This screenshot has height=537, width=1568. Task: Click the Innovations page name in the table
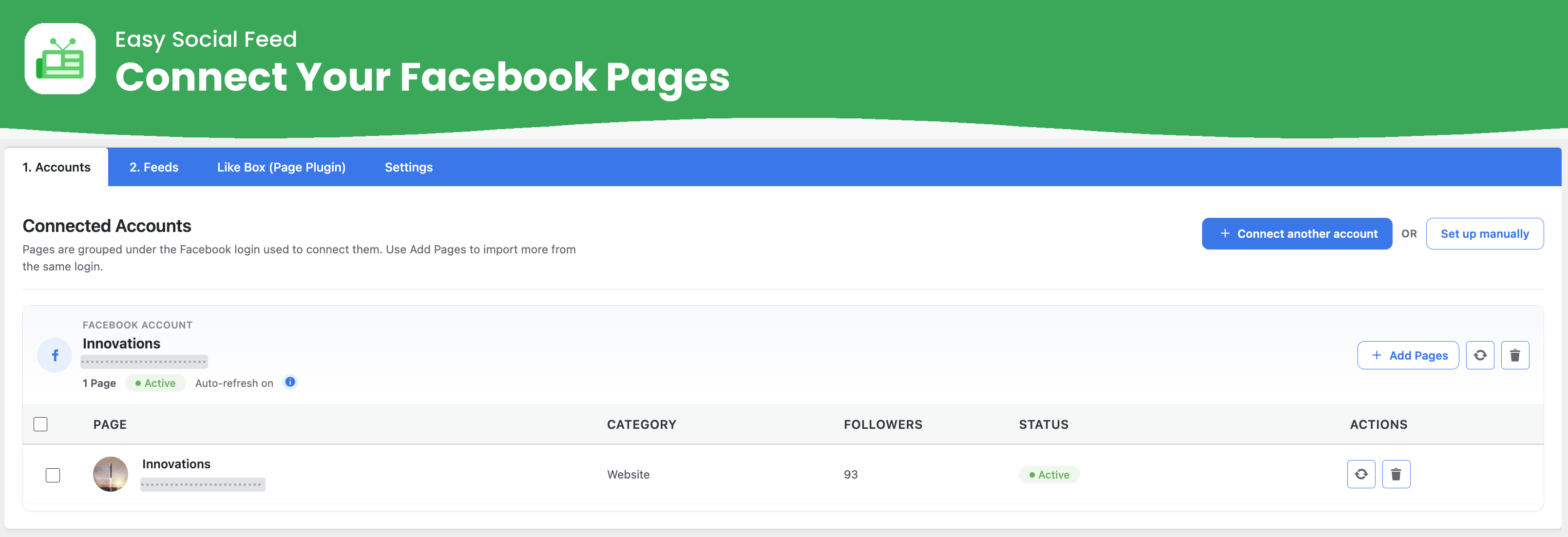(176, 463)
